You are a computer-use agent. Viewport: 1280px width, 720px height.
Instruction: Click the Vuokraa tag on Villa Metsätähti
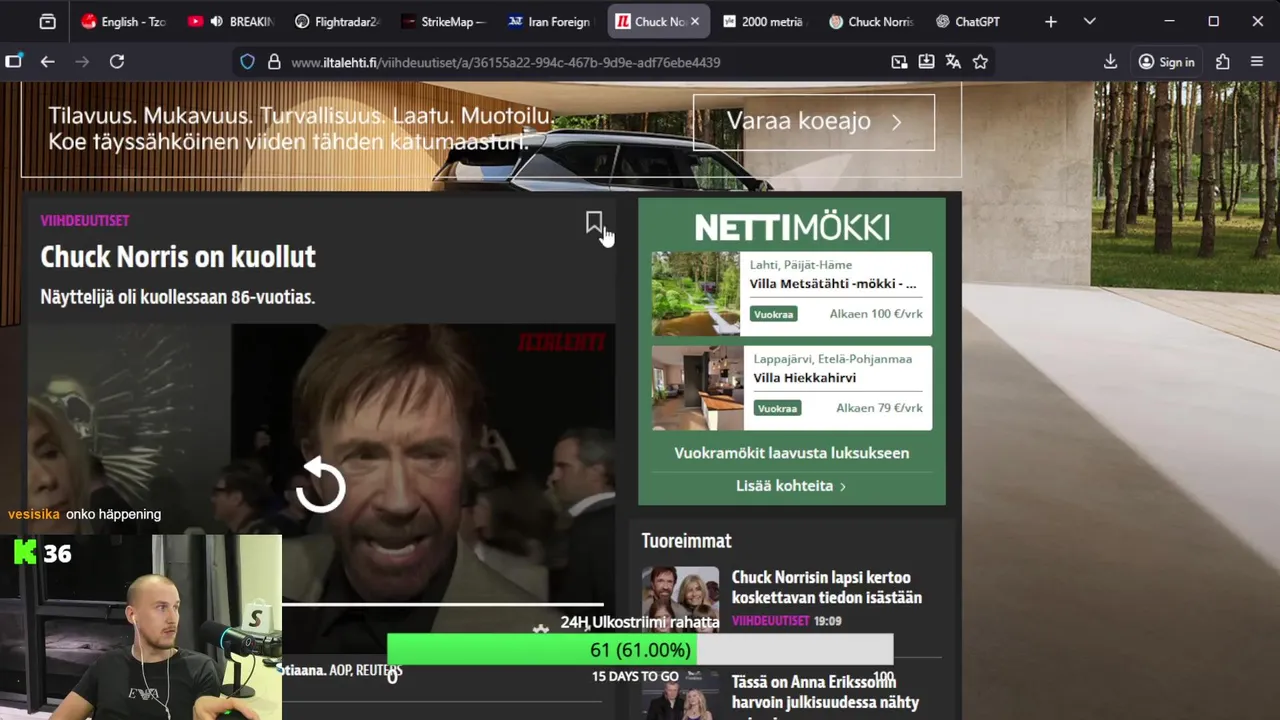coord(775,314)
